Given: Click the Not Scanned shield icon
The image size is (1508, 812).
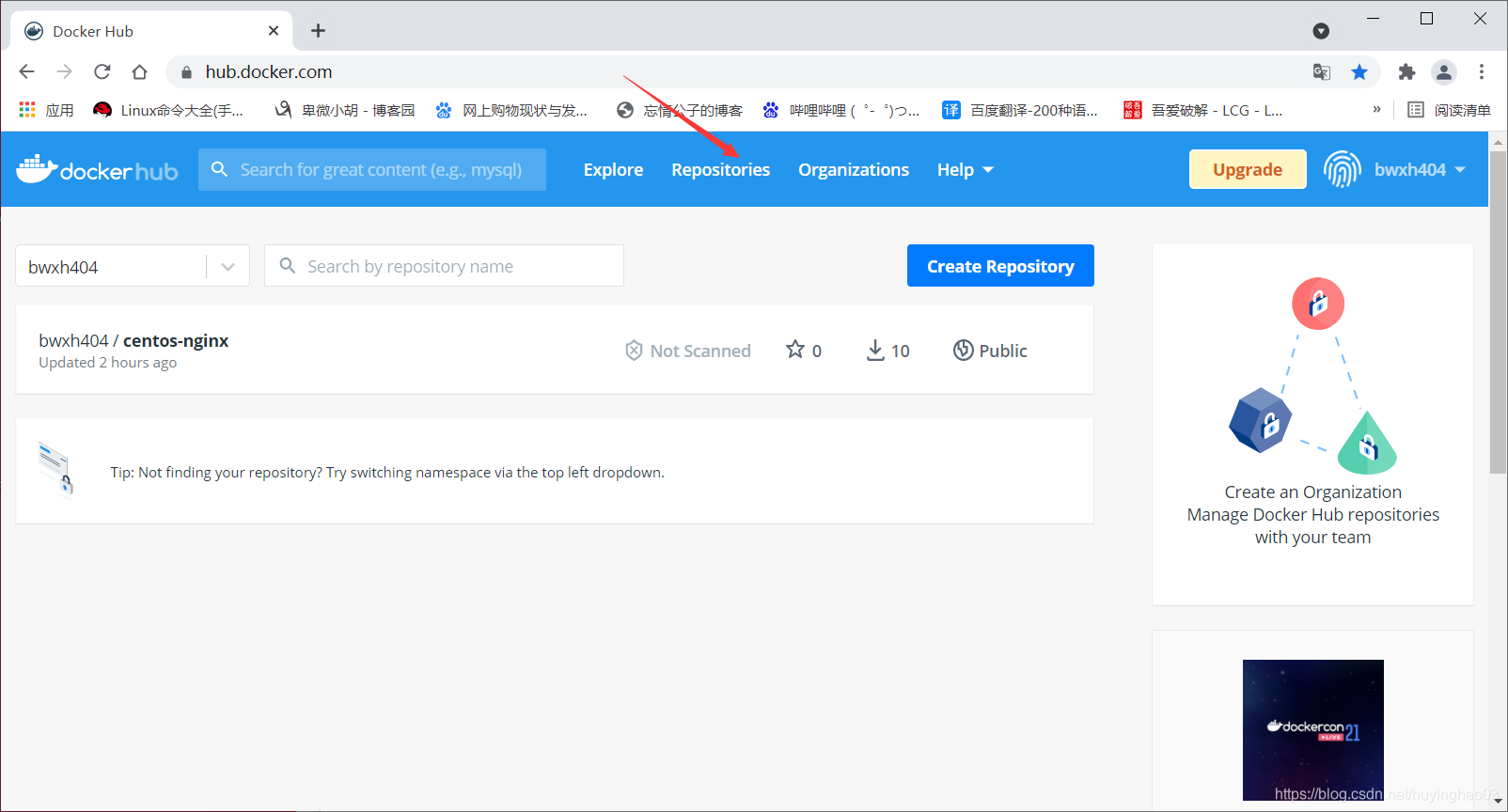Looking at the screenshot, I should [x=634, y=351].
